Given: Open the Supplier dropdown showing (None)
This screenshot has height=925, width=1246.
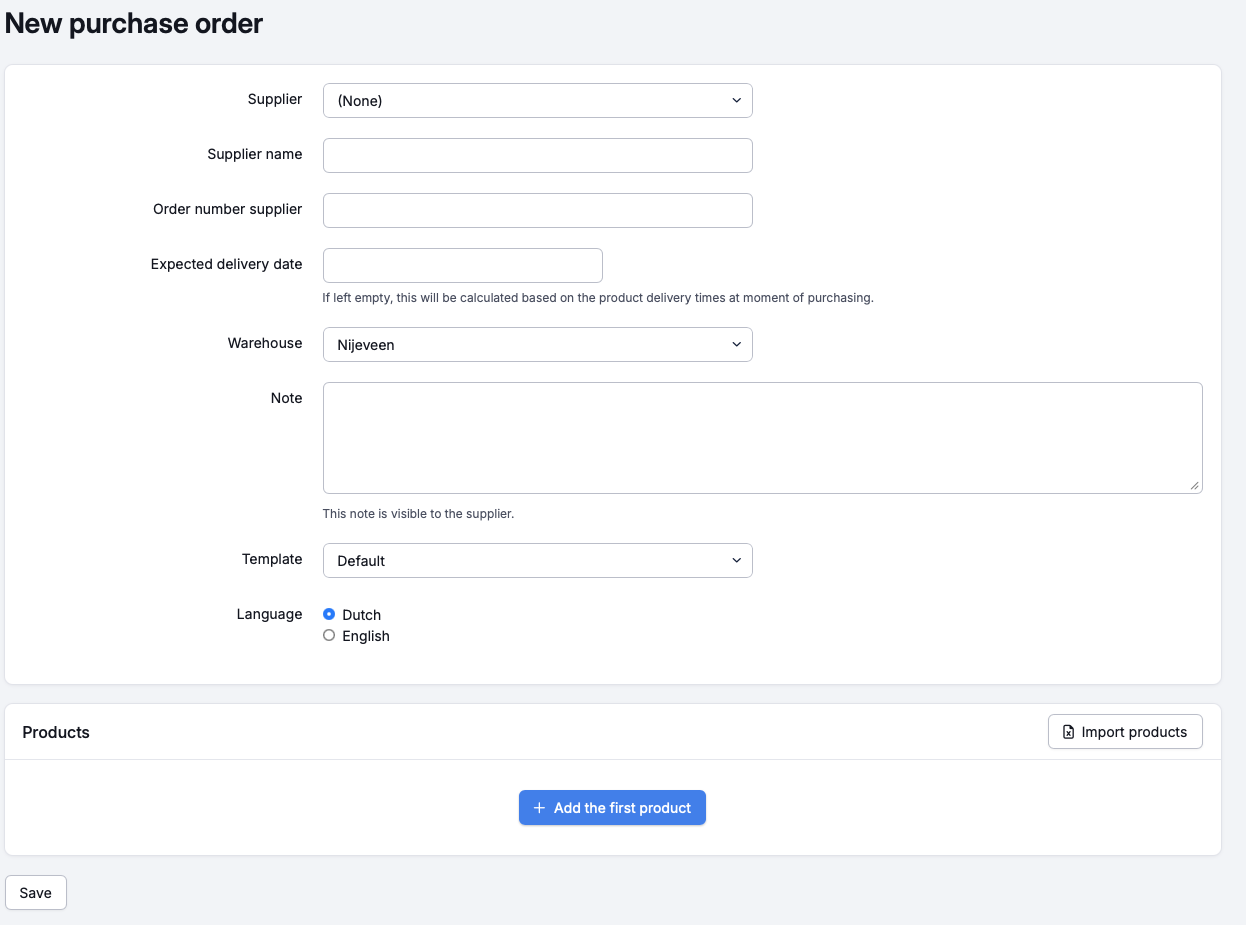Looking at the screenshot, I should tap(537, 100).
